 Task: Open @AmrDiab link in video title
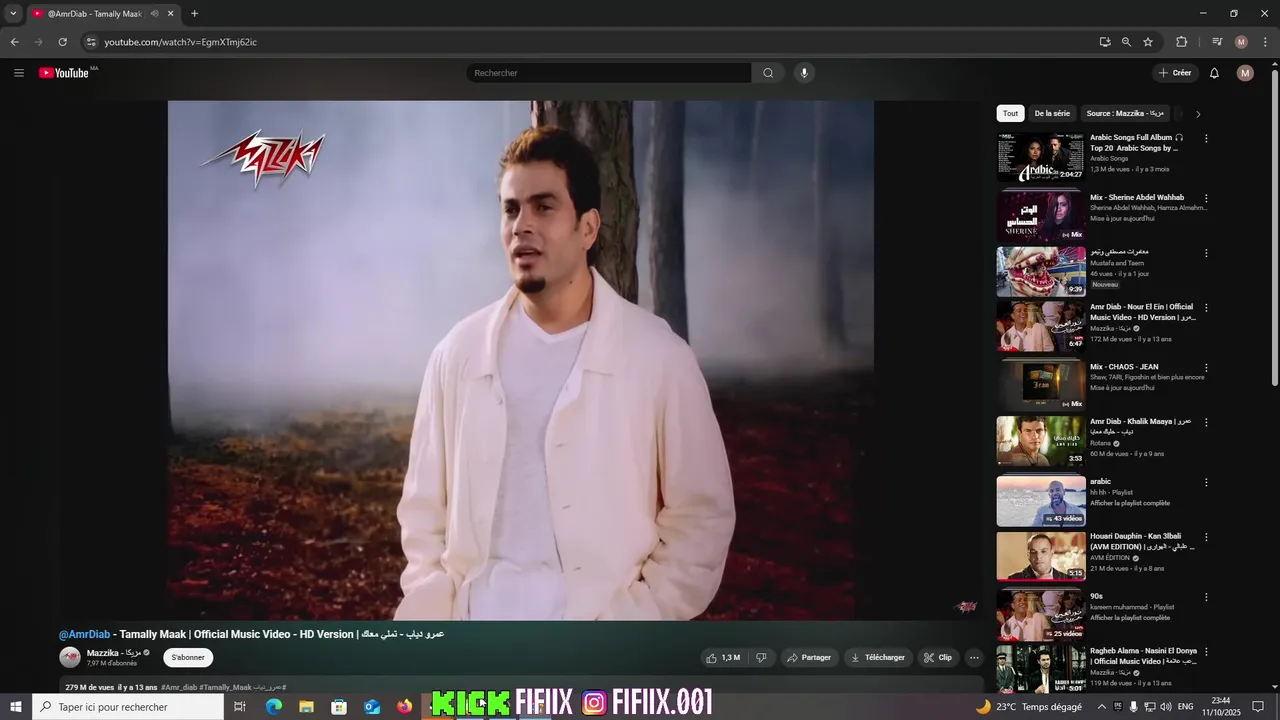point(84,634)
